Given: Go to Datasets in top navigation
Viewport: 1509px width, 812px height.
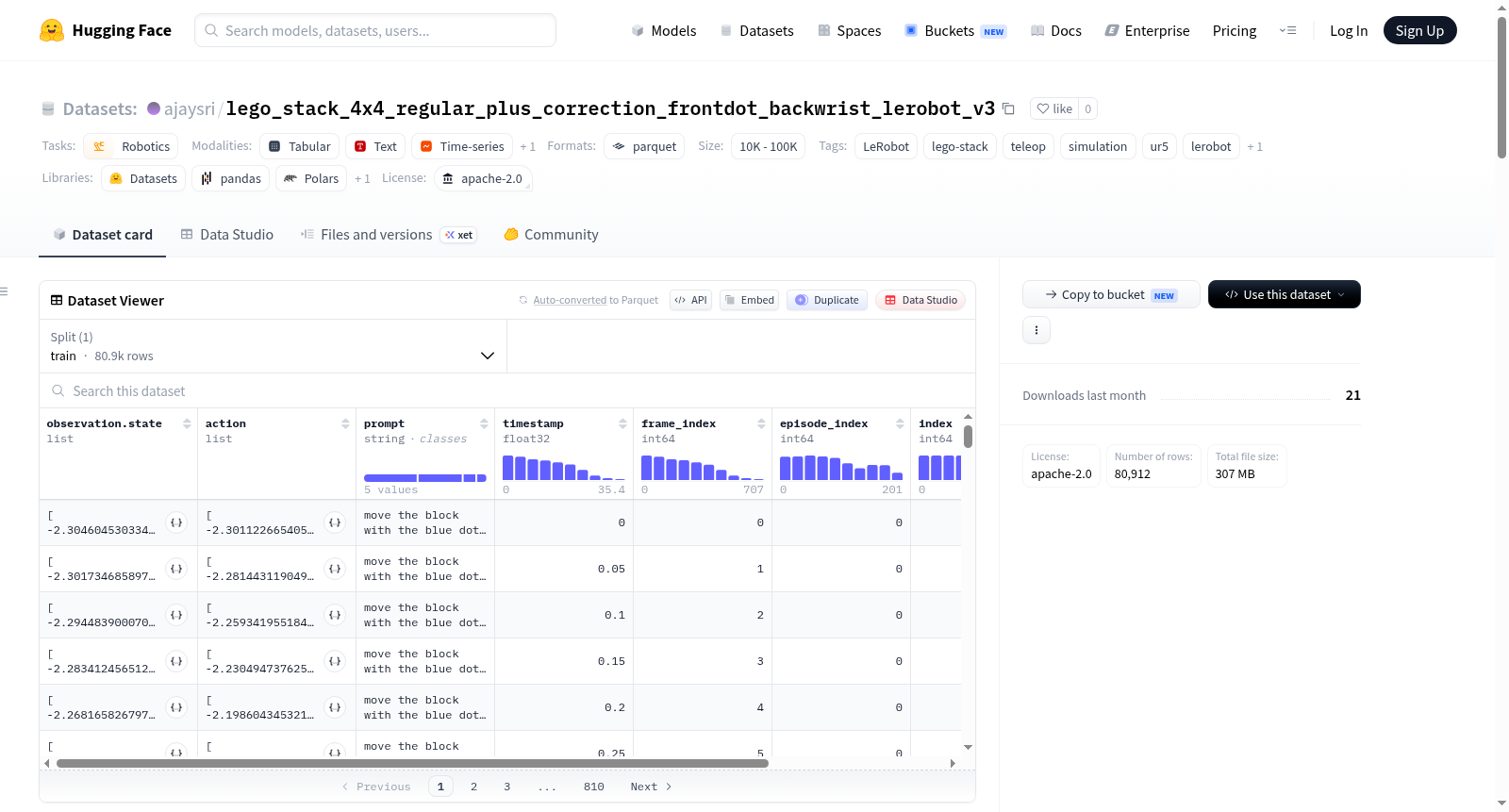Looking at the screenshot, I should tap(756, 30).
